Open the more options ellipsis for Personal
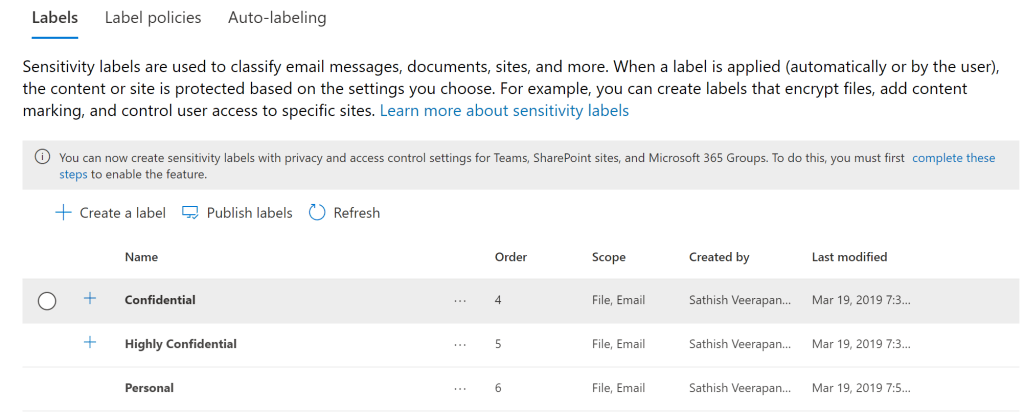Image resolution: width=1024 pixels, height=412 pixels. [x=460, y=389]
